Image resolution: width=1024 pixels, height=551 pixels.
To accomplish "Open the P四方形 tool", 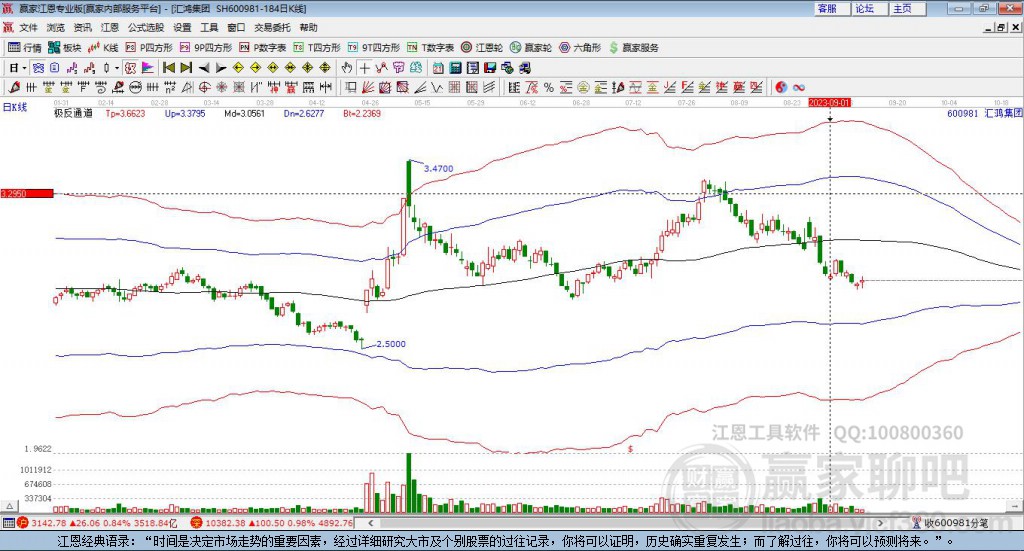I will (x=149, y=48).
